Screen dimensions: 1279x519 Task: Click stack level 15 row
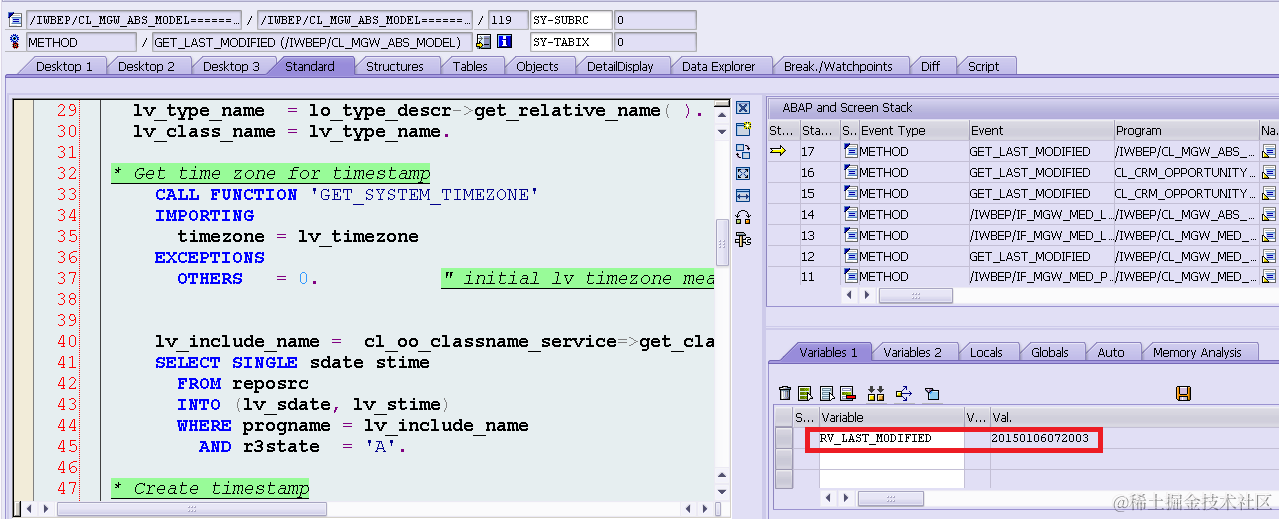1022,193
